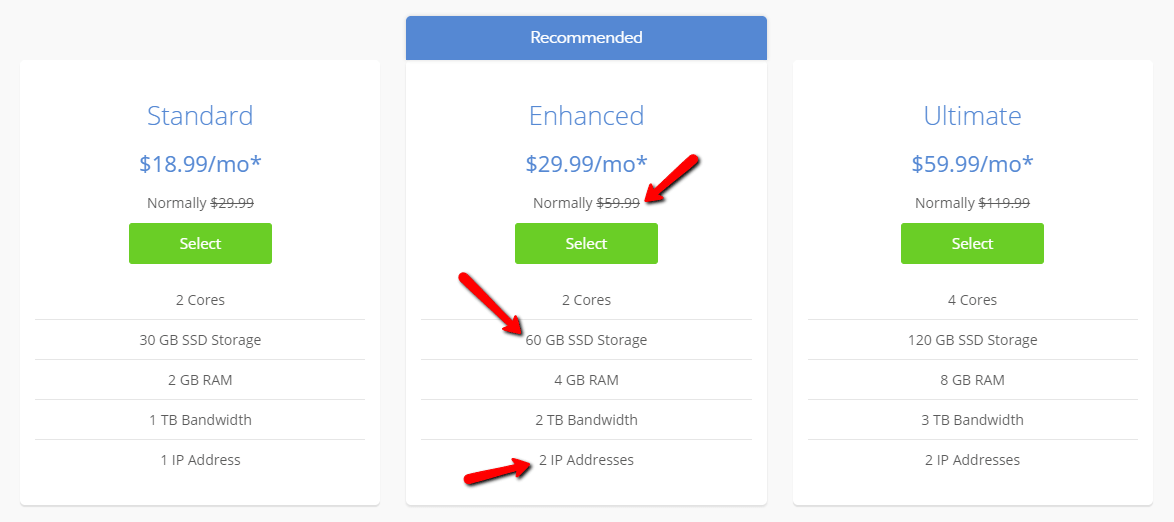The image size is (1174, 522).
Task: Click the 3 TB Bandwidth feature
Action: click(x=972, y=420)
